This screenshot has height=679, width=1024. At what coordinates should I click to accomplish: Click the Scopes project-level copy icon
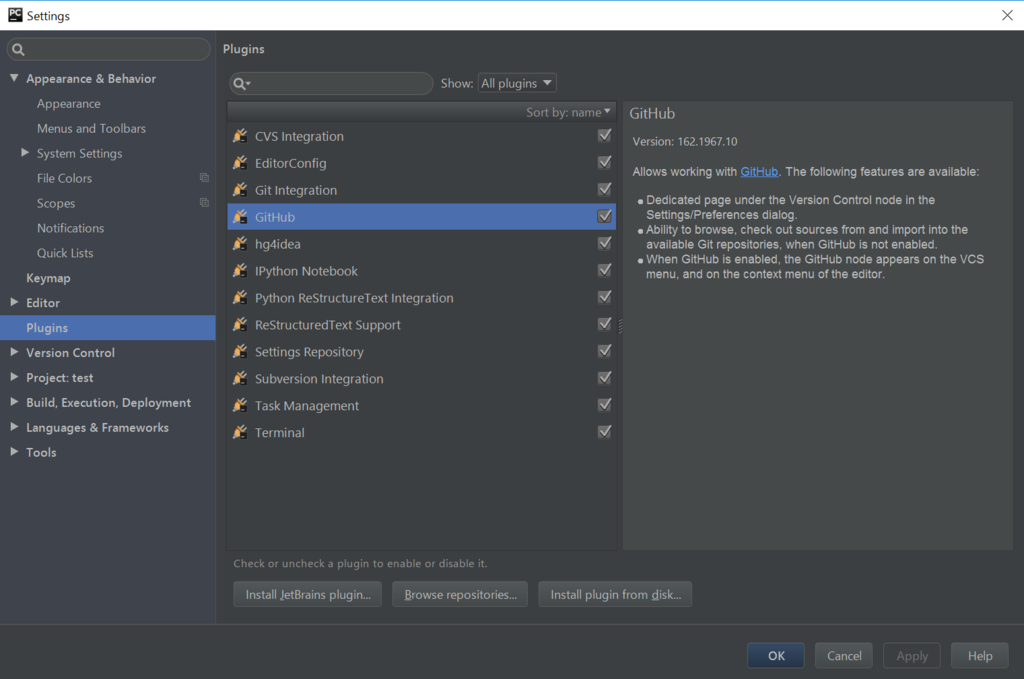coord(204,202)
